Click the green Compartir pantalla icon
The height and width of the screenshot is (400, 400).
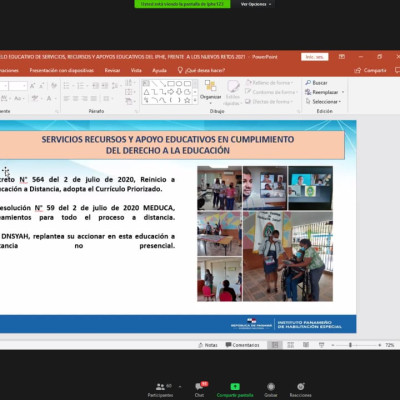pyautogui.click(x=235, y=387)
